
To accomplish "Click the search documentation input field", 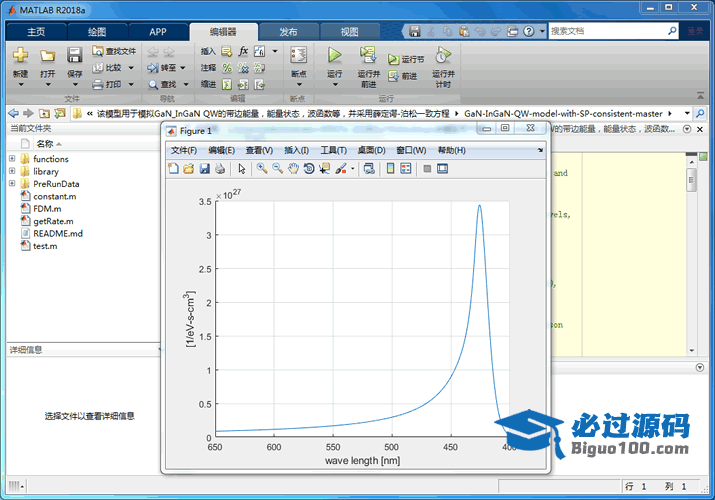I will tap(607, 31).
